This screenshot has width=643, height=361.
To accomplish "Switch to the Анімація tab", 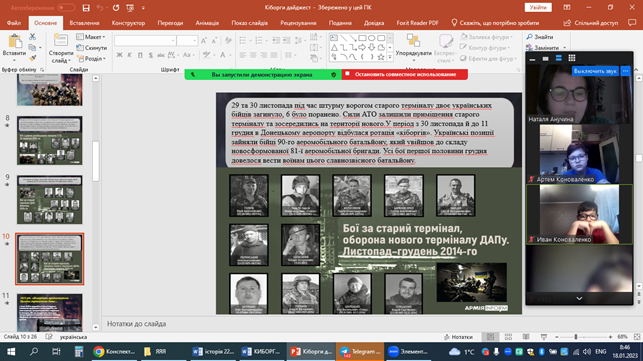I will 207,23.
